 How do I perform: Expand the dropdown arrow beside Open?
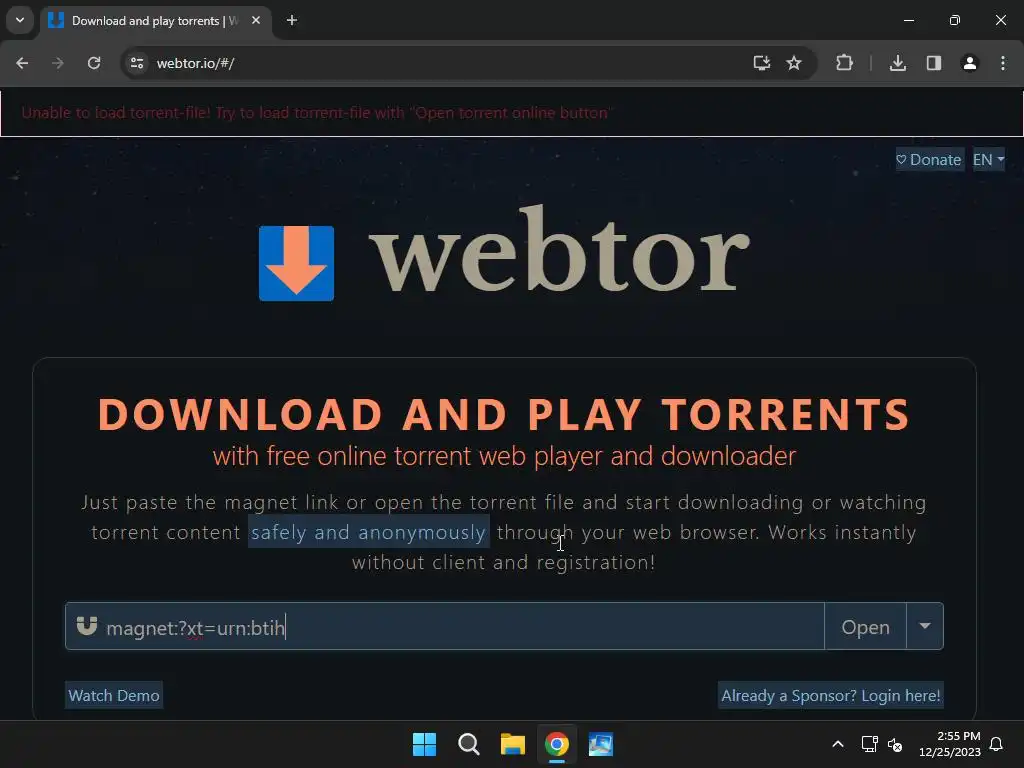[925, 626]
